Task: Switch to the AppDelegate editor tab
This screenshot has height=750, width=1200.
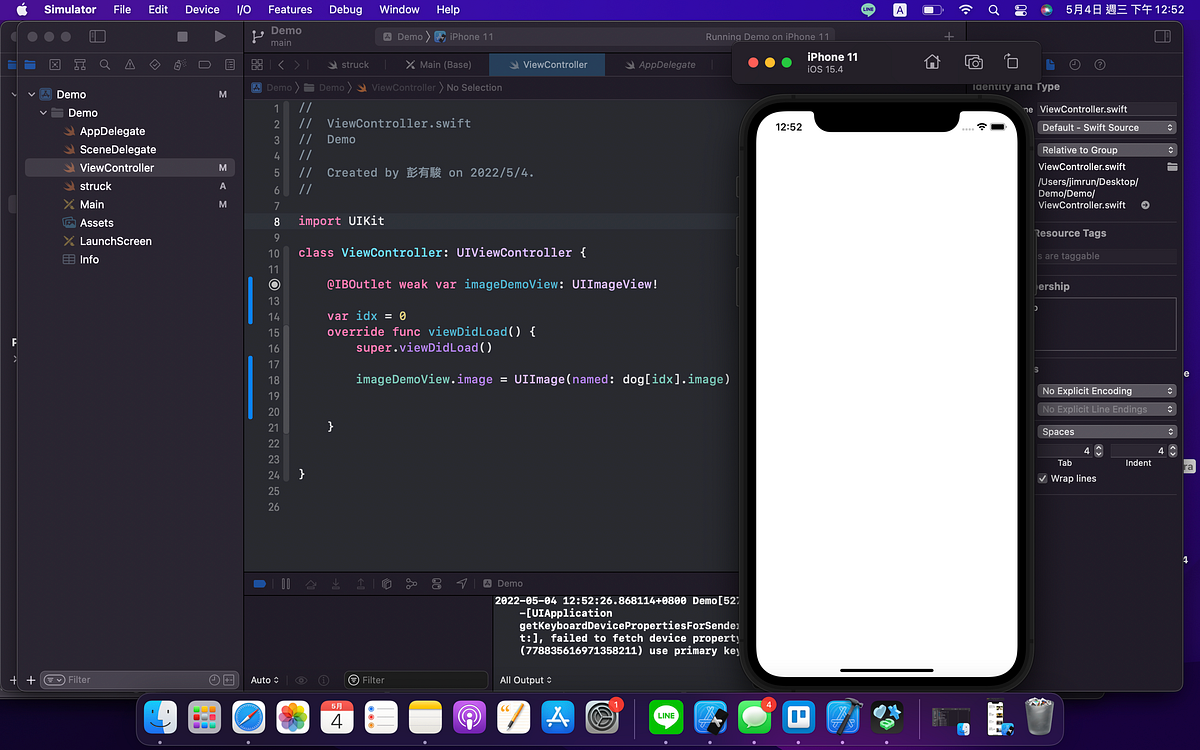Action: tap(659, 63)
